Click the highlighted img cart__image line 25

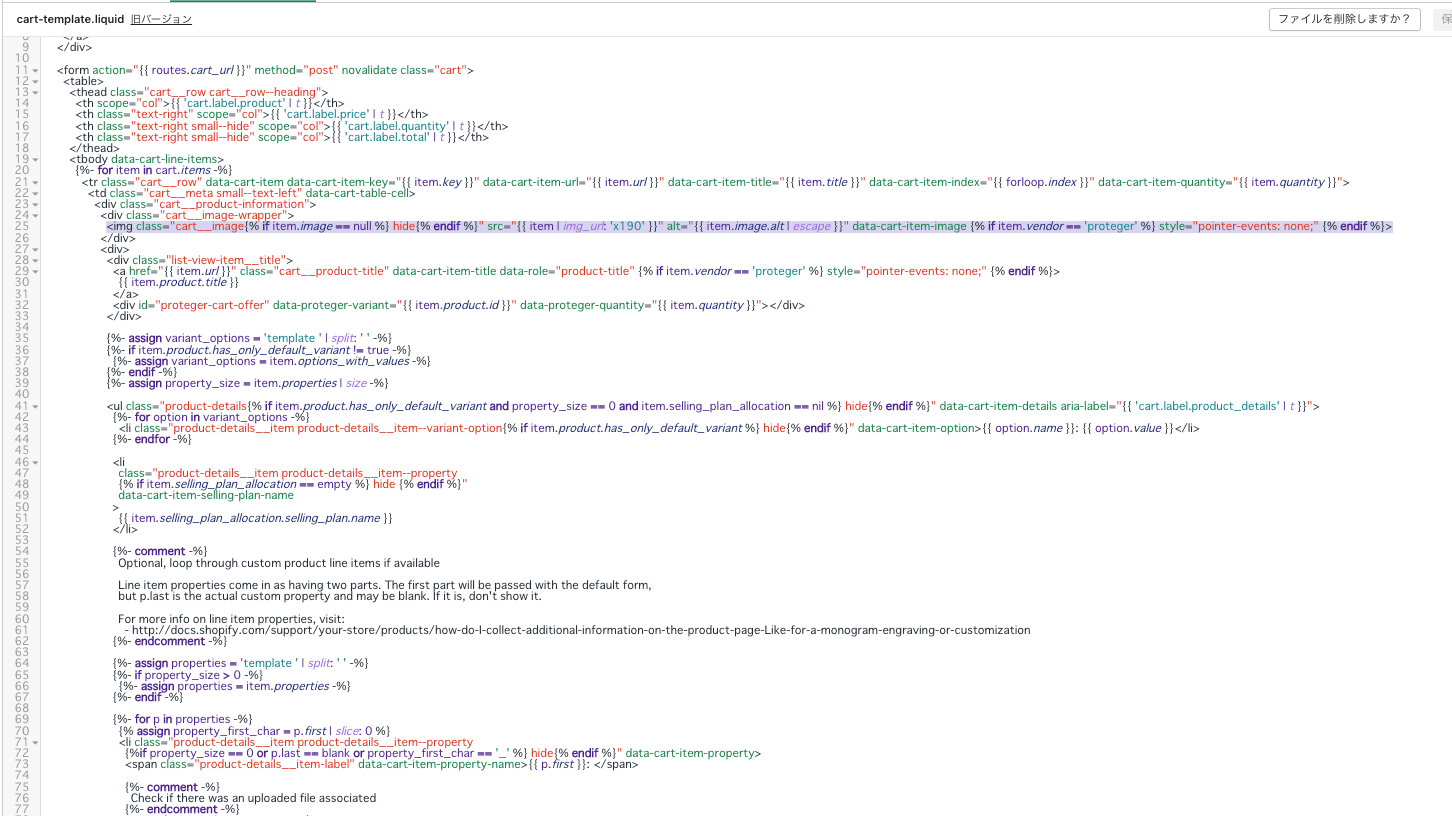tap(749, 227)
